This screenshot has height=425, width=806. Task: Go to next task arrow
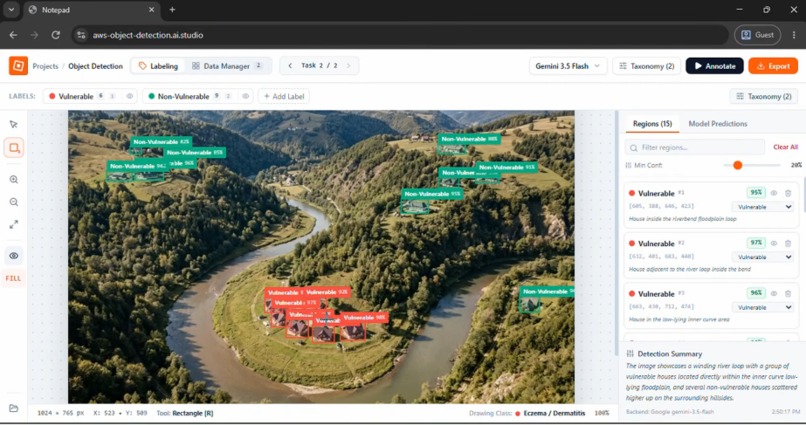(349, 66)
